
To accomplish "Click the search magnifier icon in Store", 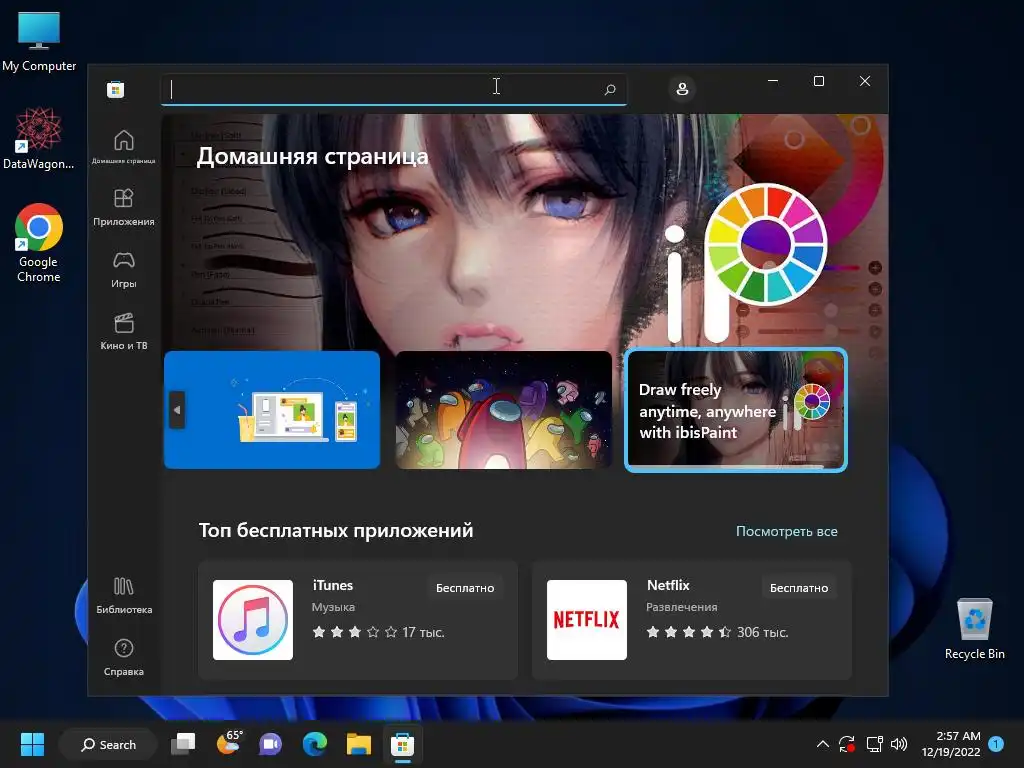I will click(610, 89).
